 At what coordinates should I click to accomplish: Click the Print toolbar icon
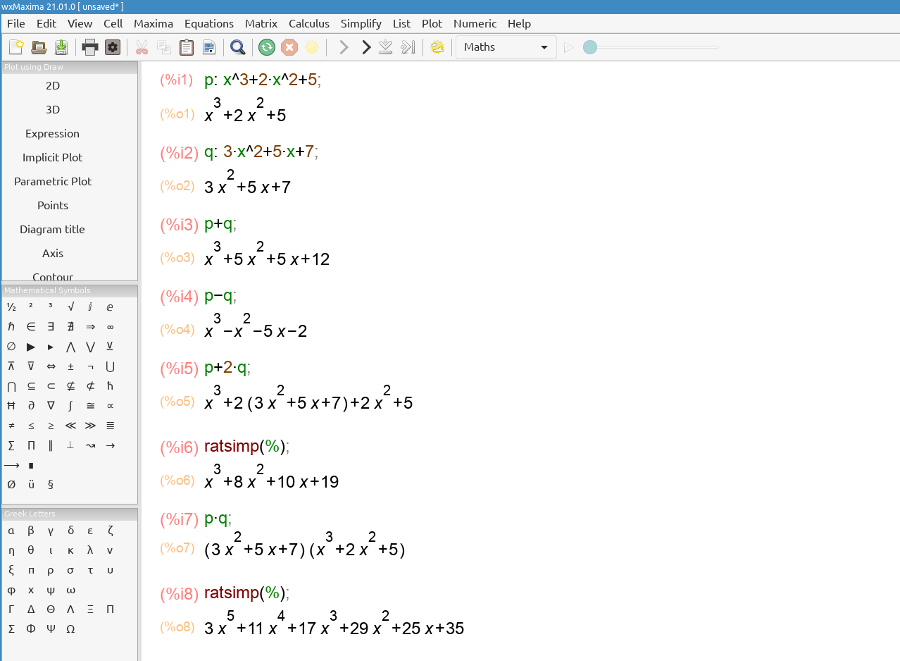87,46
